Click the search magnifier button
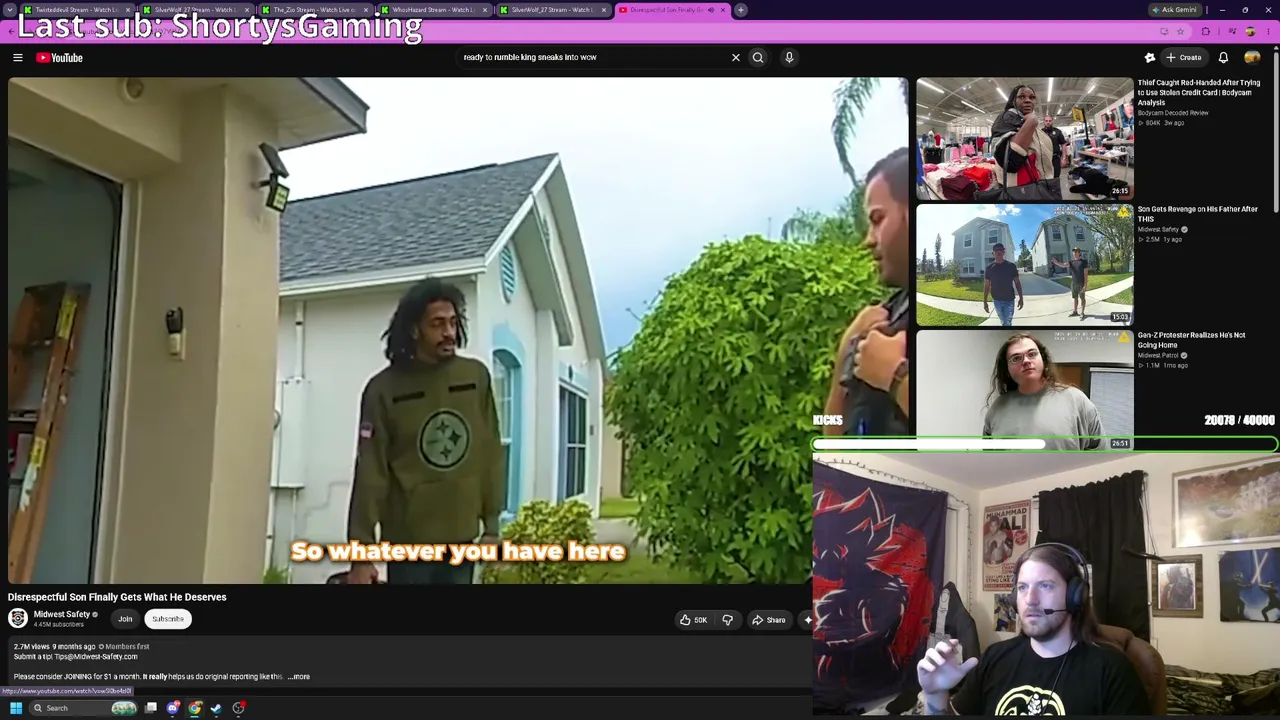Viewport: 1280px width, 720px height. tap(758, 58)
